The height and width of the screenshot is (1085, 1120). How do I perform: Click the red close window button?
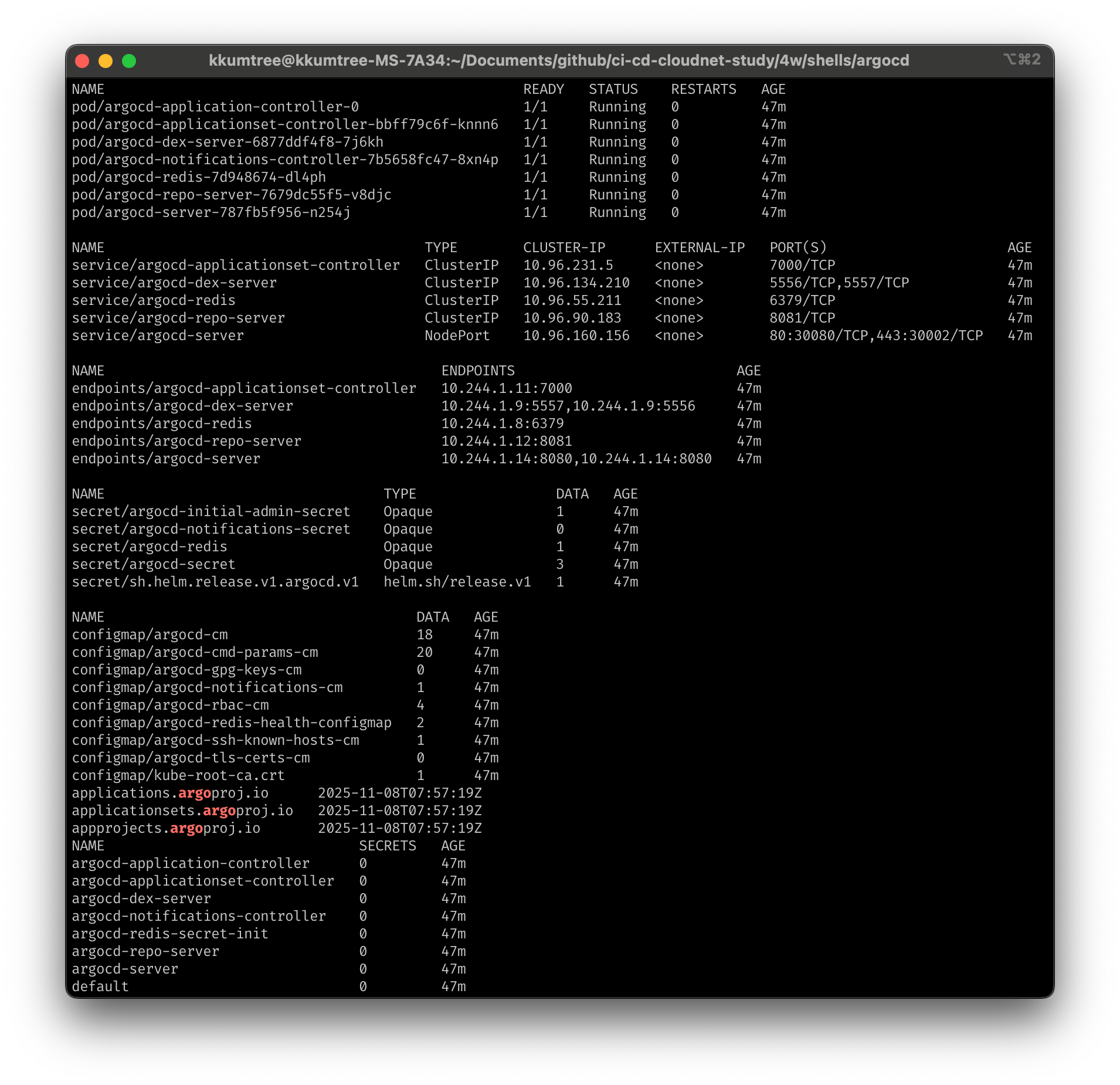coord(82,61)
